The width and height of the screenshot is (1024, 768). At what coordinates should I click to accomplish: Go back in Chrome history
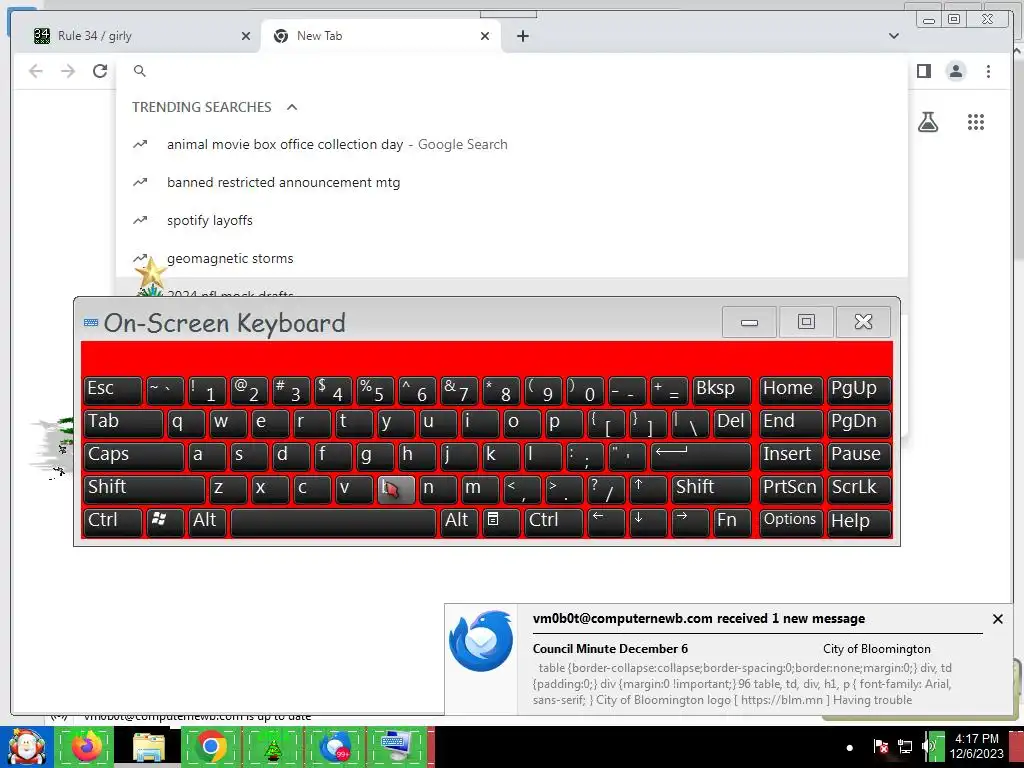pos(36,71)
